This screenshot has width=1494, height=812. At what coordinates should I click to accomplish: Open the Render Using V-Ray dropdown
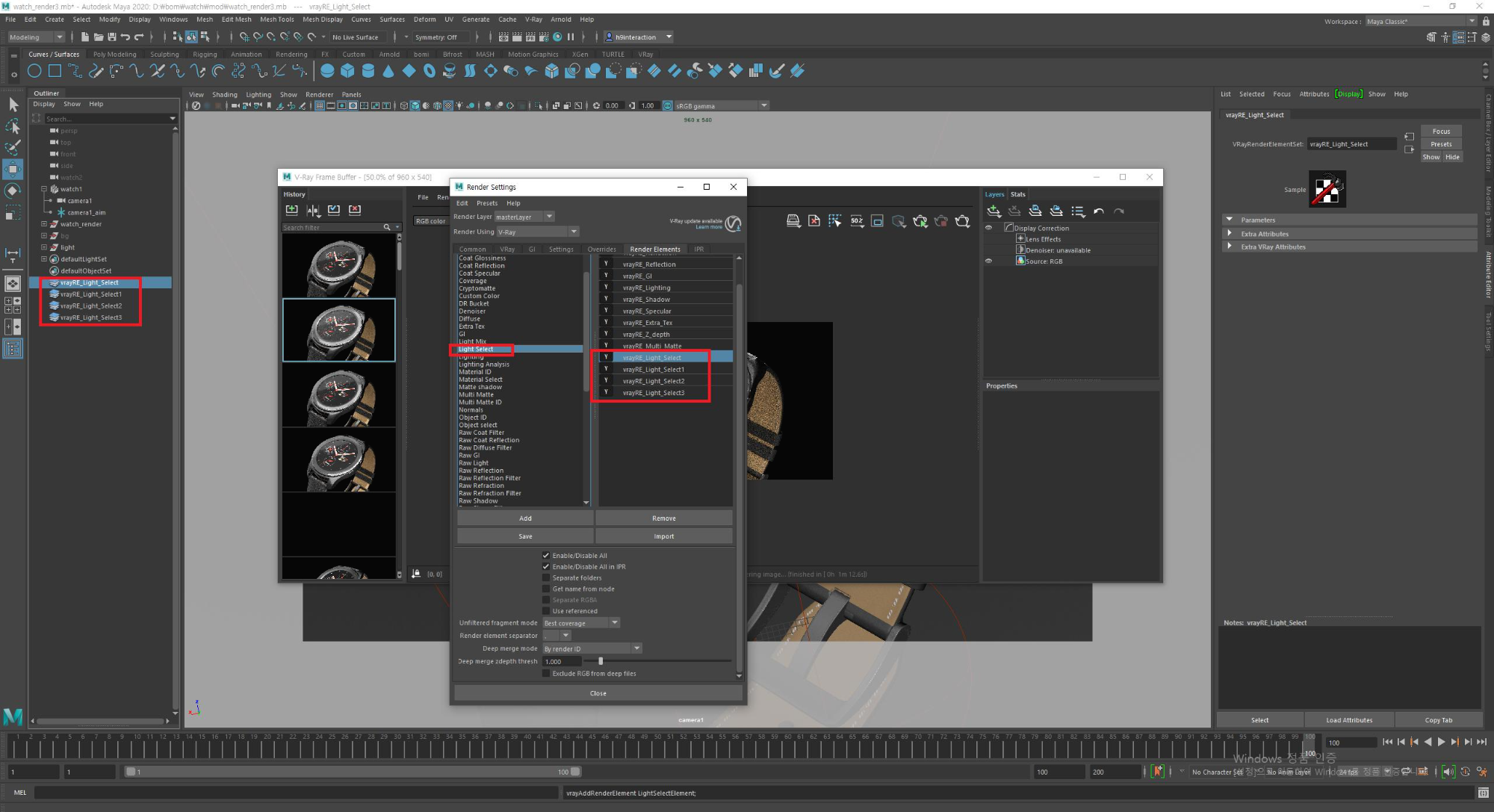coord(574,232)
